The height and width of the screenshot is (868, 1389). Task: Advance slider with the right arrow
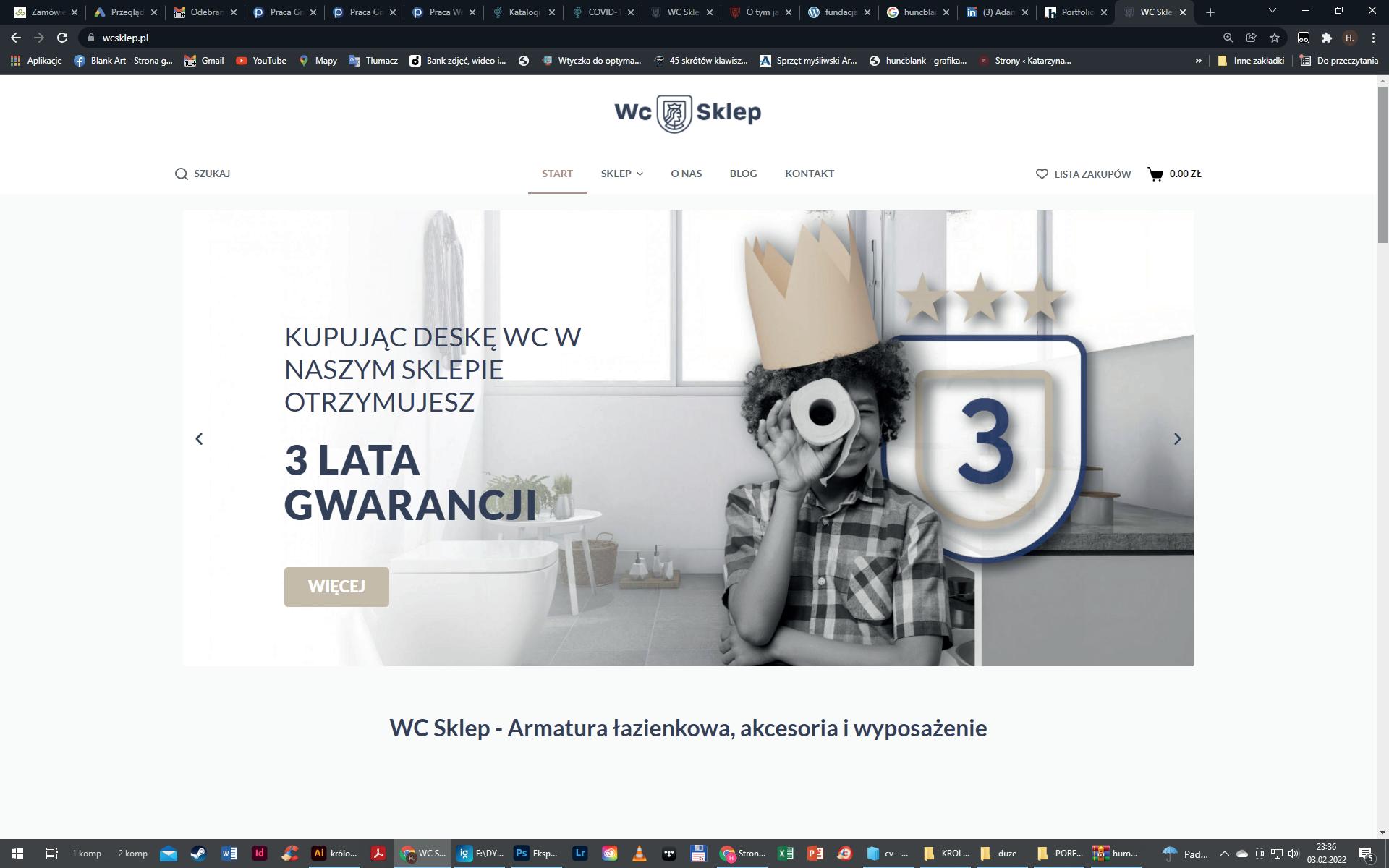click(x=1177, y=439)
